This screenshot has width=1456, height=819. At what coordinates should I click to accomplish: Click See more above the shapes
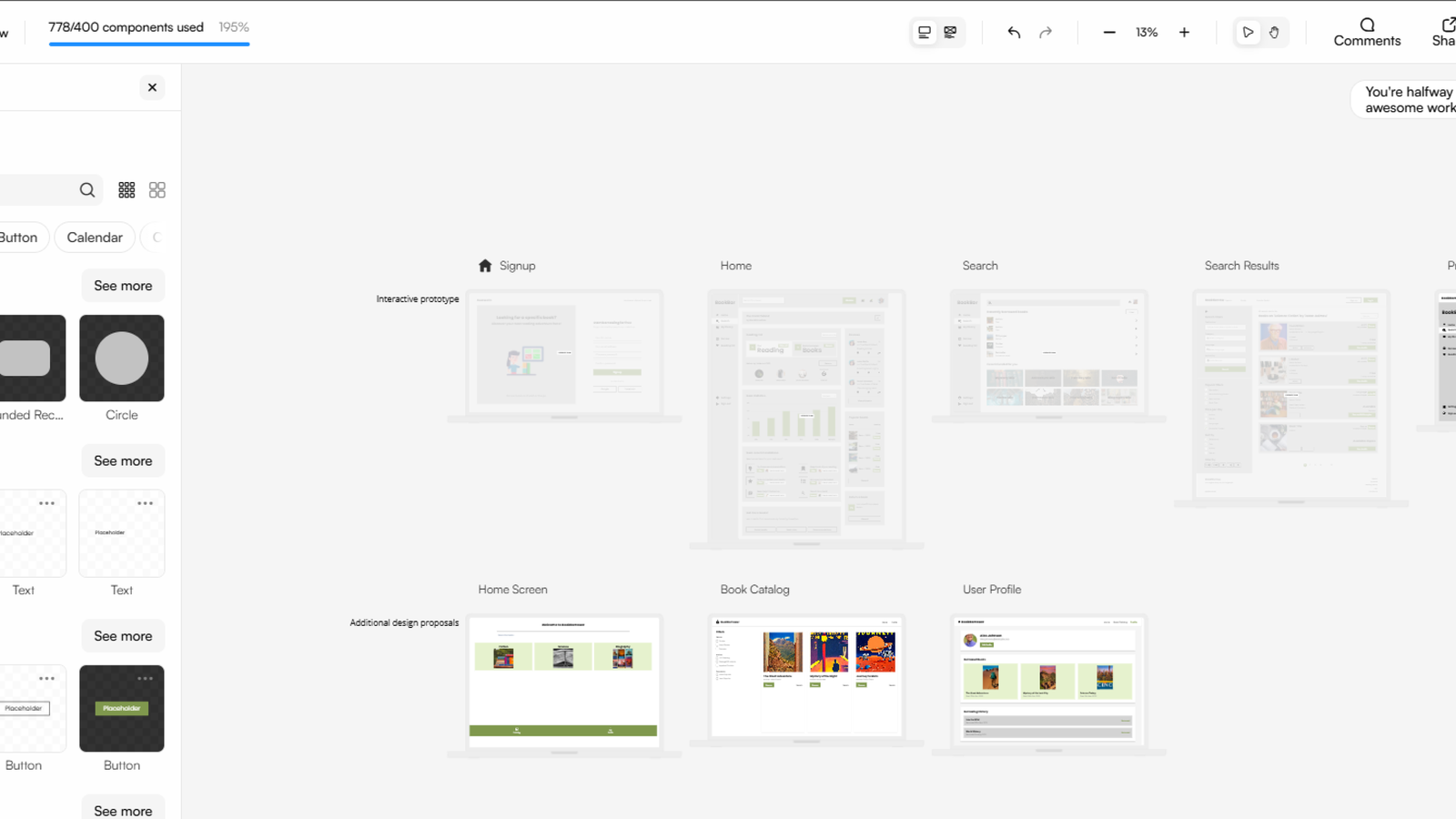coord(123,286)
